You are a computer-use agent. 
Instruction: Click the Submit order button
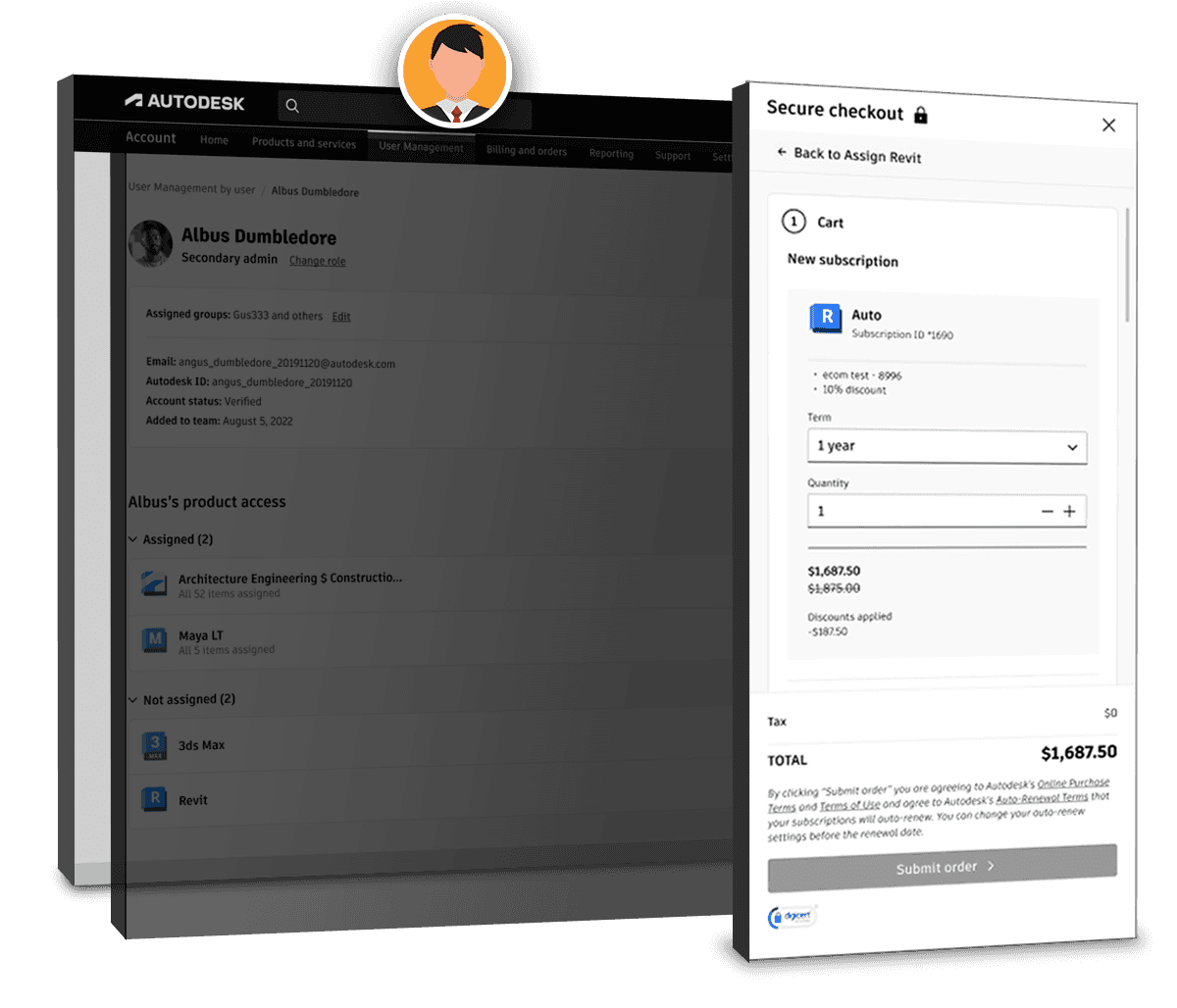[942, 867]
